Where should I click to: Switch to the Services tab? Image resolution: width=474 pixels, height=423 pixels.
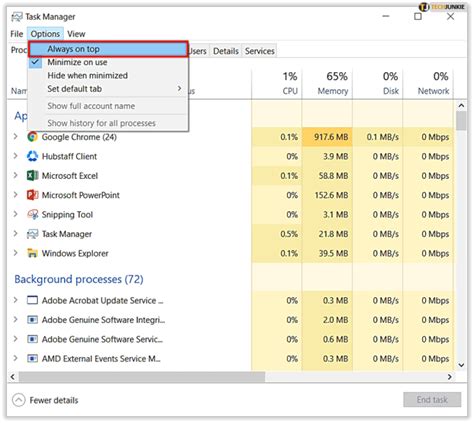point(259,51)
